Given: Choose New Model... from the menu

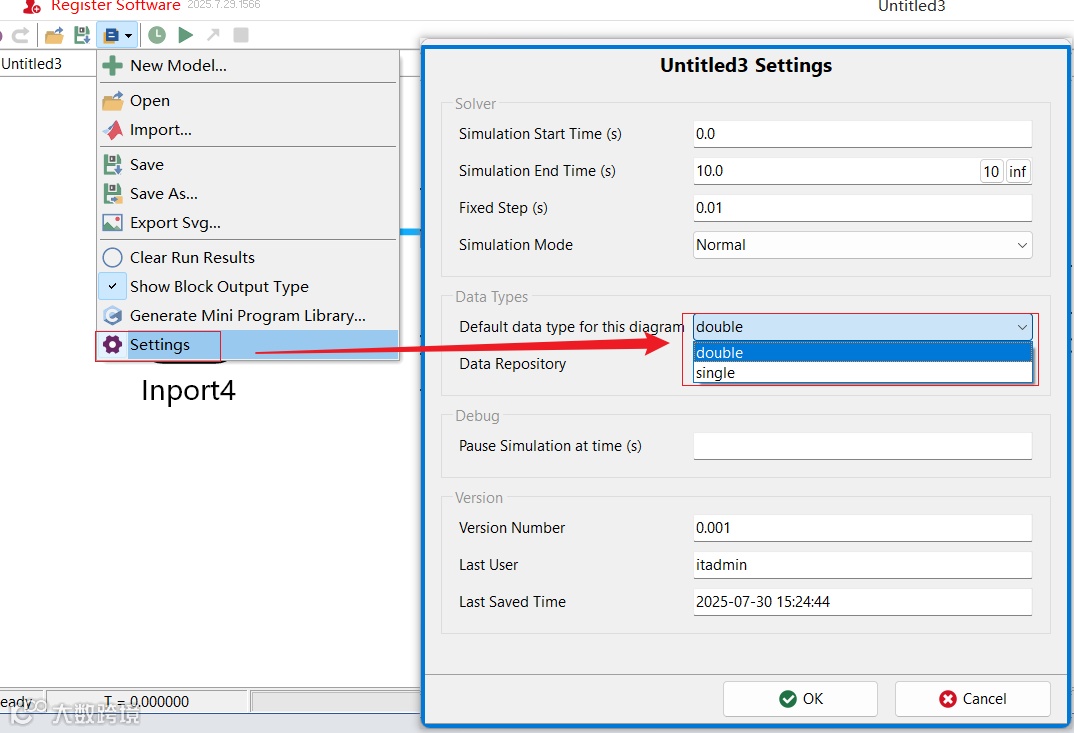Looking at the screenshot, I should 248,66.
